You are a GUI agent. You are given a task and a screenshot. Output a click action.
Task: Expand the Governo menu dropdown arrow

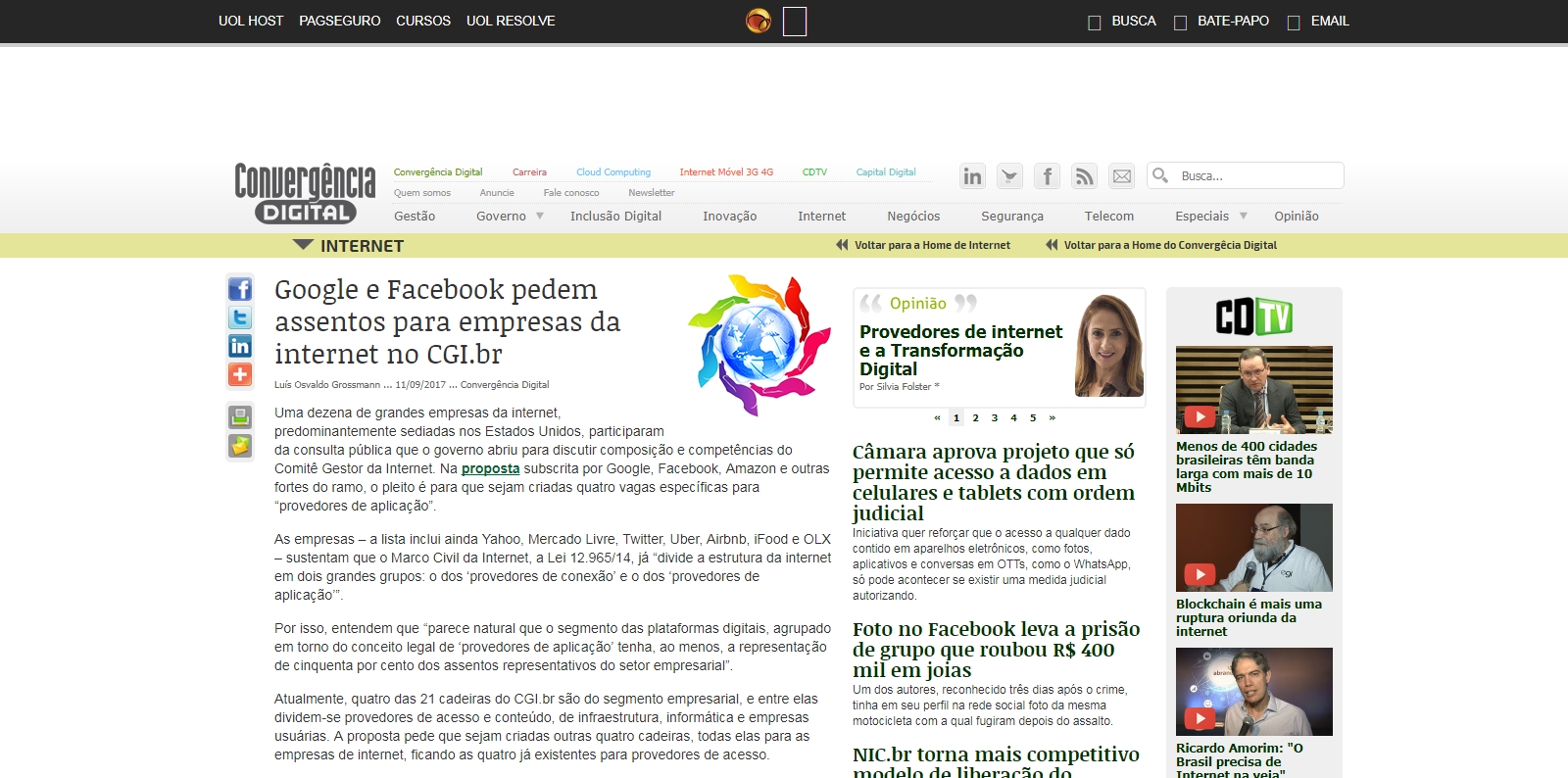539,216
